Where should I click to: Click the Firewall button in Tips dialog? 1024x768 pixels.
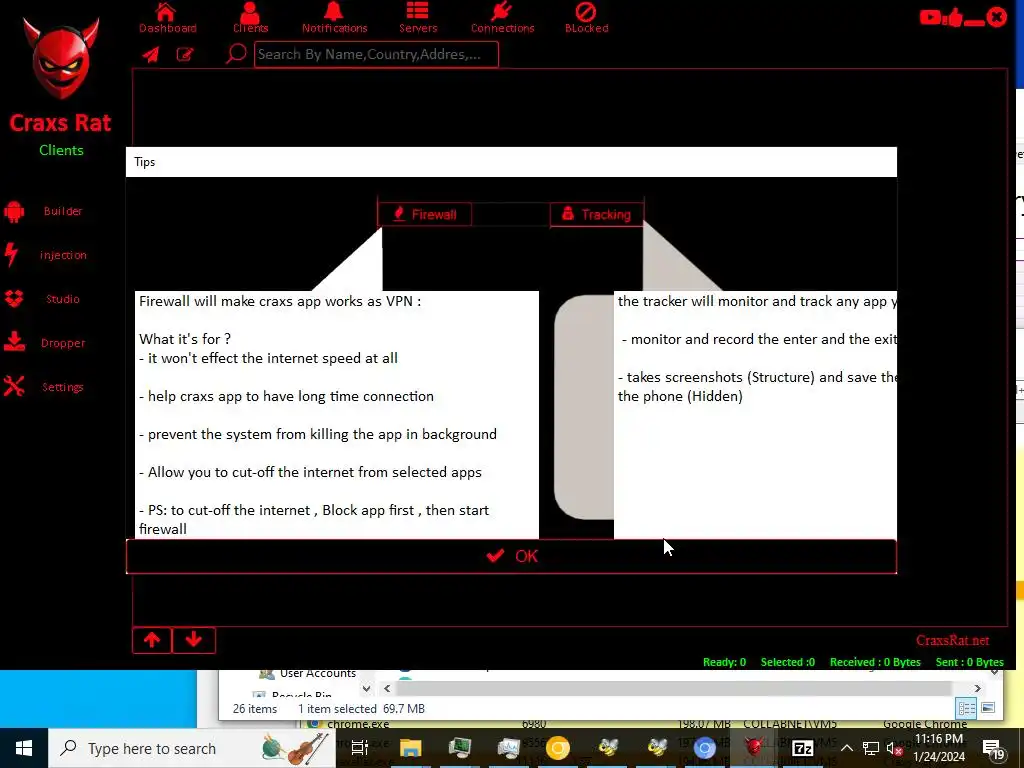[424, 214]
